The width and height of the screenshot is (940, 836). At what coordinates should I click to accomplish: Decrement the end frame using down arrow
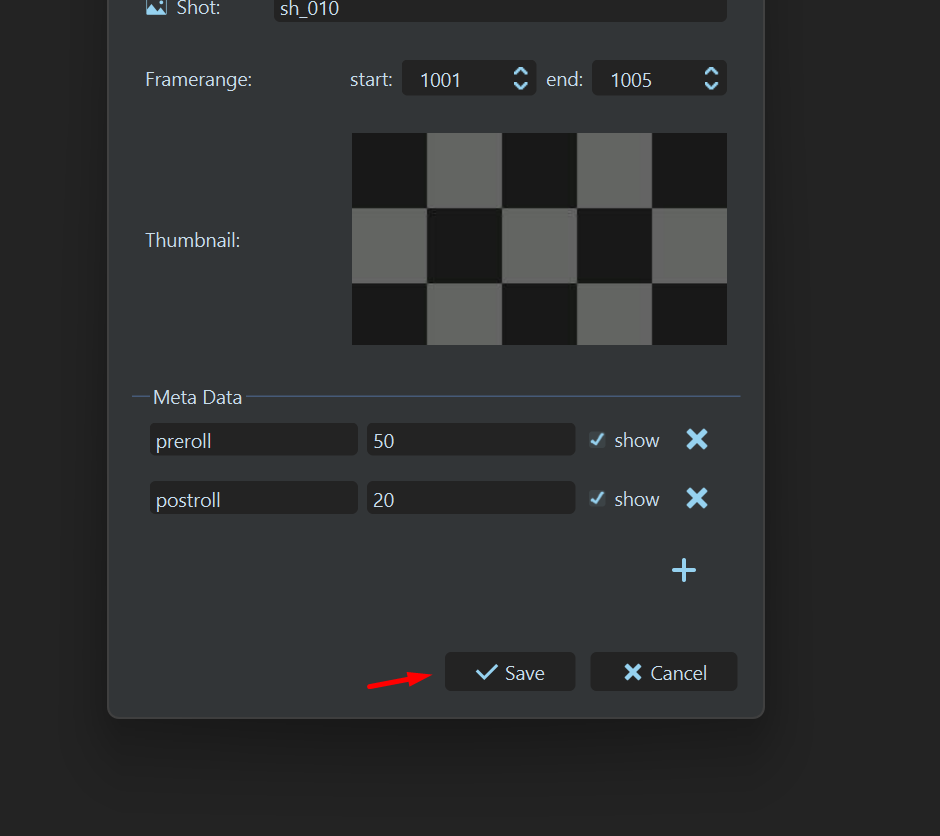[711, 86]
